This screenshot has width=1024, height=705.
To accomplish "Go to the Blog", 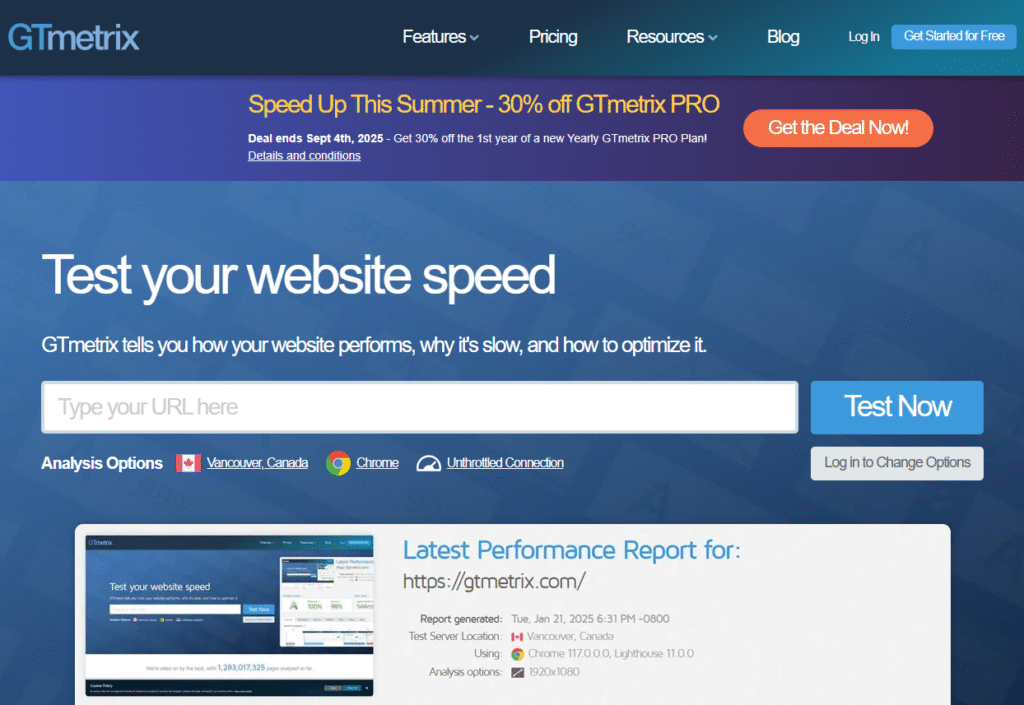I will click(783, 37).
